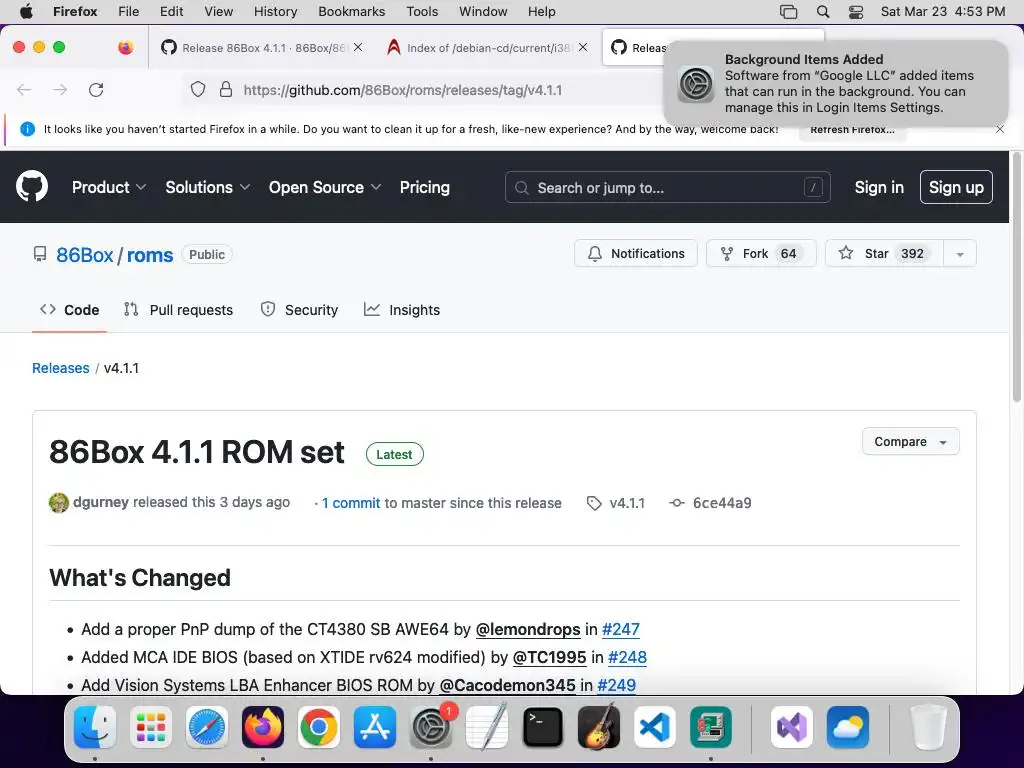The width and height of the screenshot is (1024, 768).
Task: Click the tracking protection shield icon
Action: tap(198, 89)
